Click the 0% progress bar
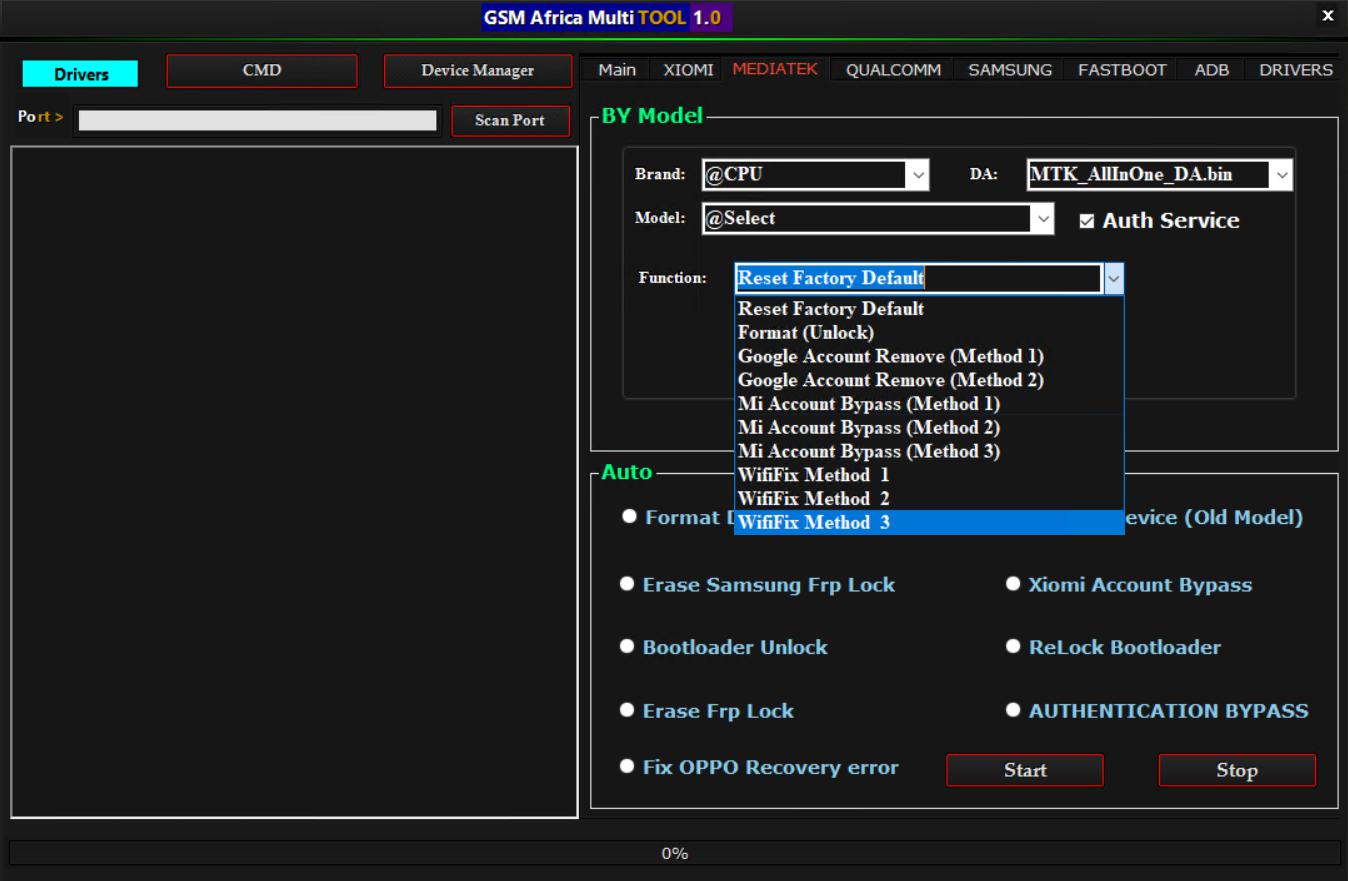Image resolution: width=1348 pixels, height=881 pixels. click(674, 853)
